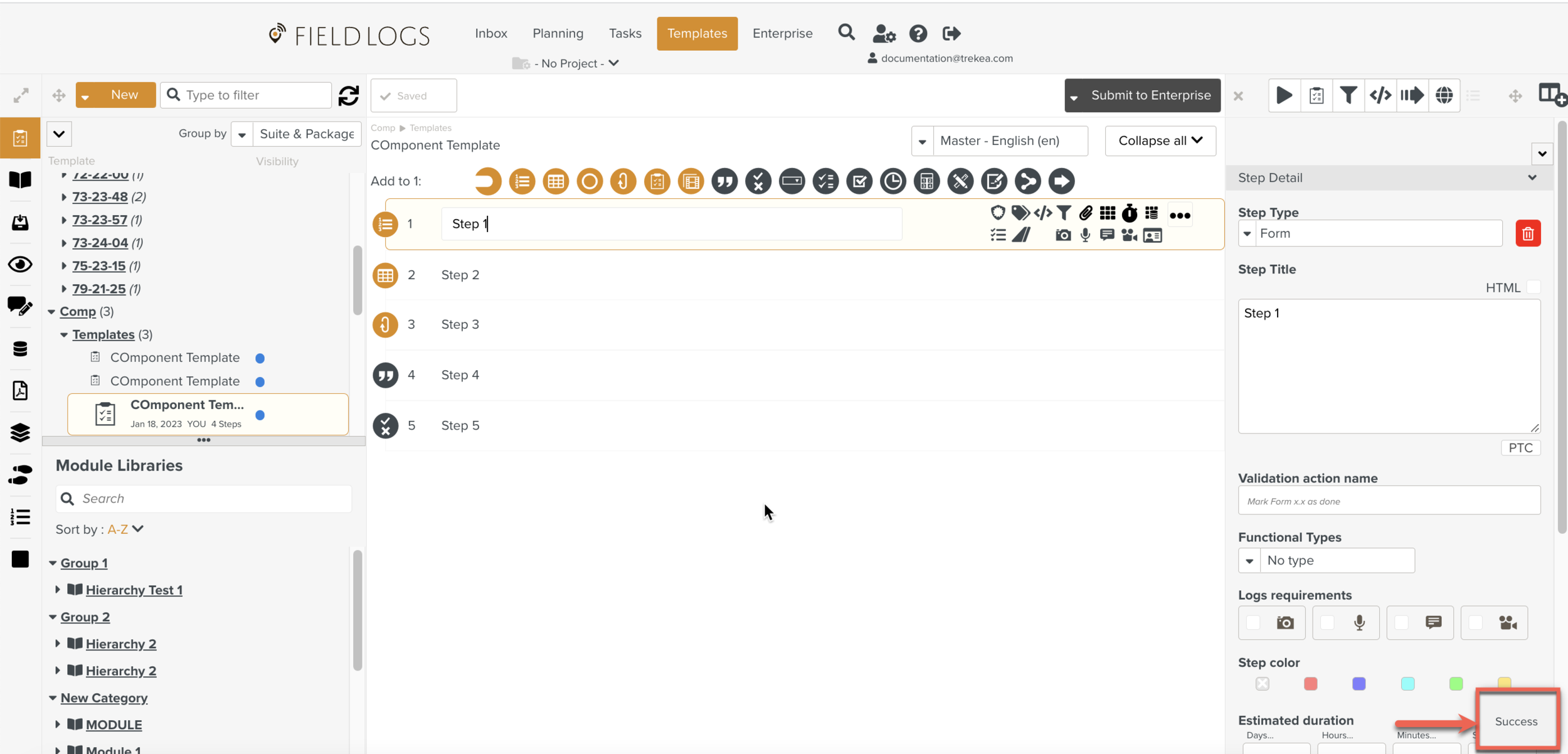The image size is (1568, 754).
Task: Add a link-ring step from the Add to toolbar
Action: (623, 181)
